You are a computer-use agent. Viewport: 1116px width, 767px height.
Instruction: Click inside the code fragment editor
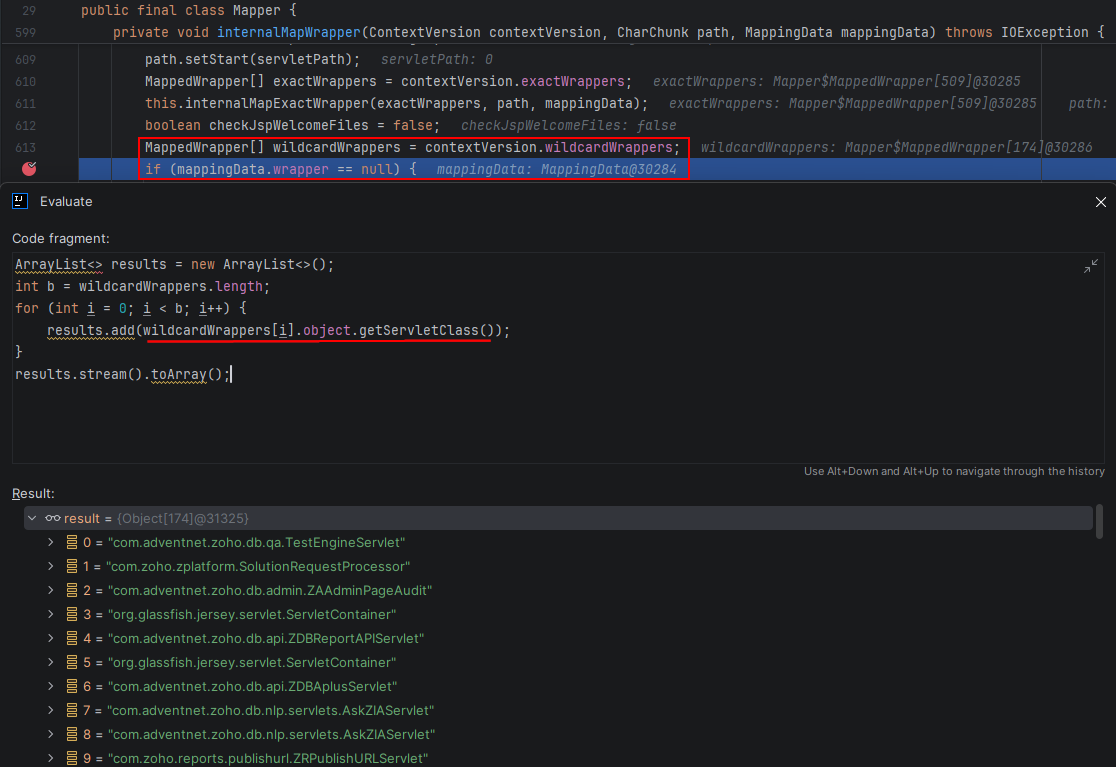[558, 358]
